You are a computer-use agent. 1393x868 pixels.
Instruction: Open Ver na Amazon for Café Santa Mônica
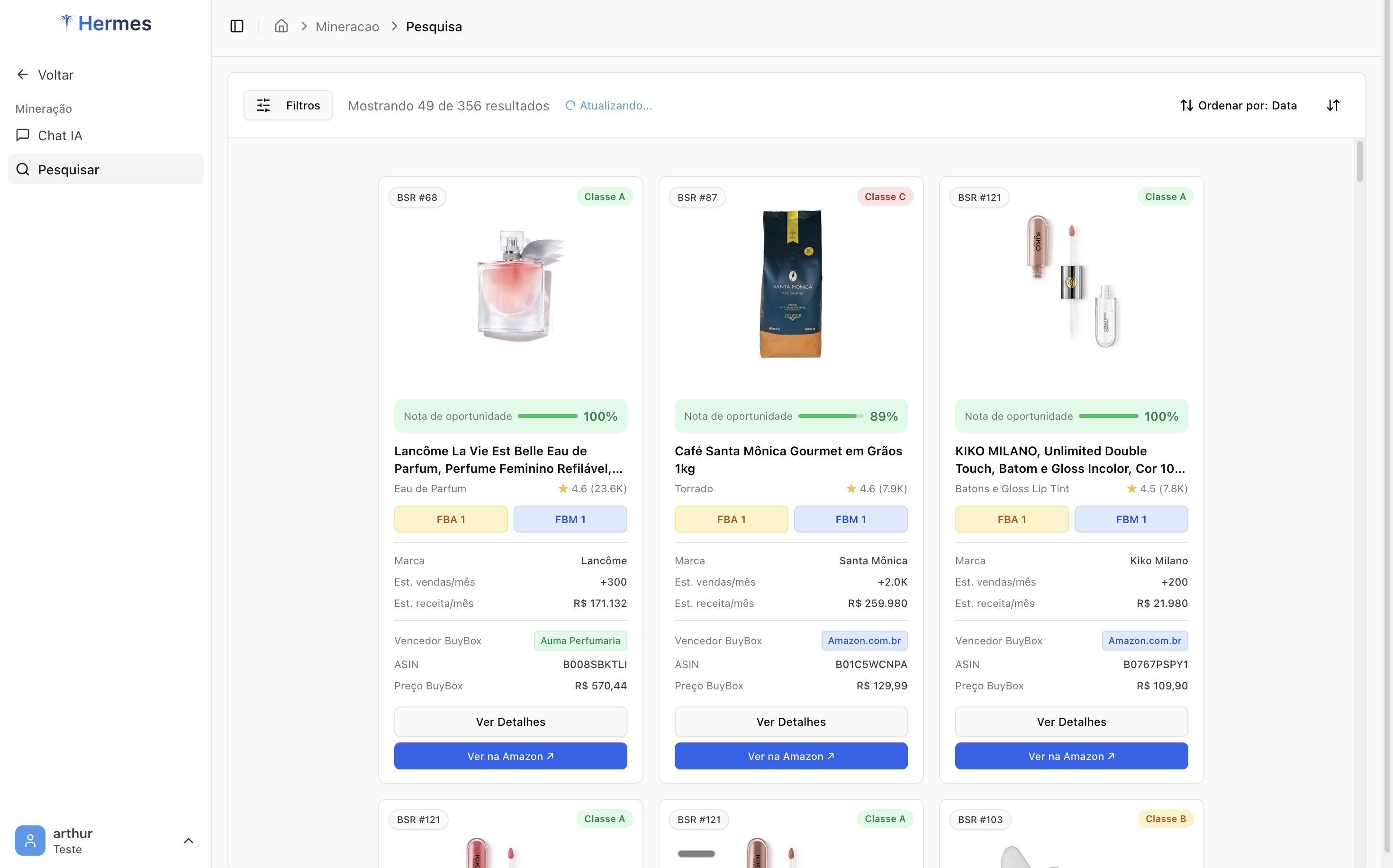tap(790, 756)
